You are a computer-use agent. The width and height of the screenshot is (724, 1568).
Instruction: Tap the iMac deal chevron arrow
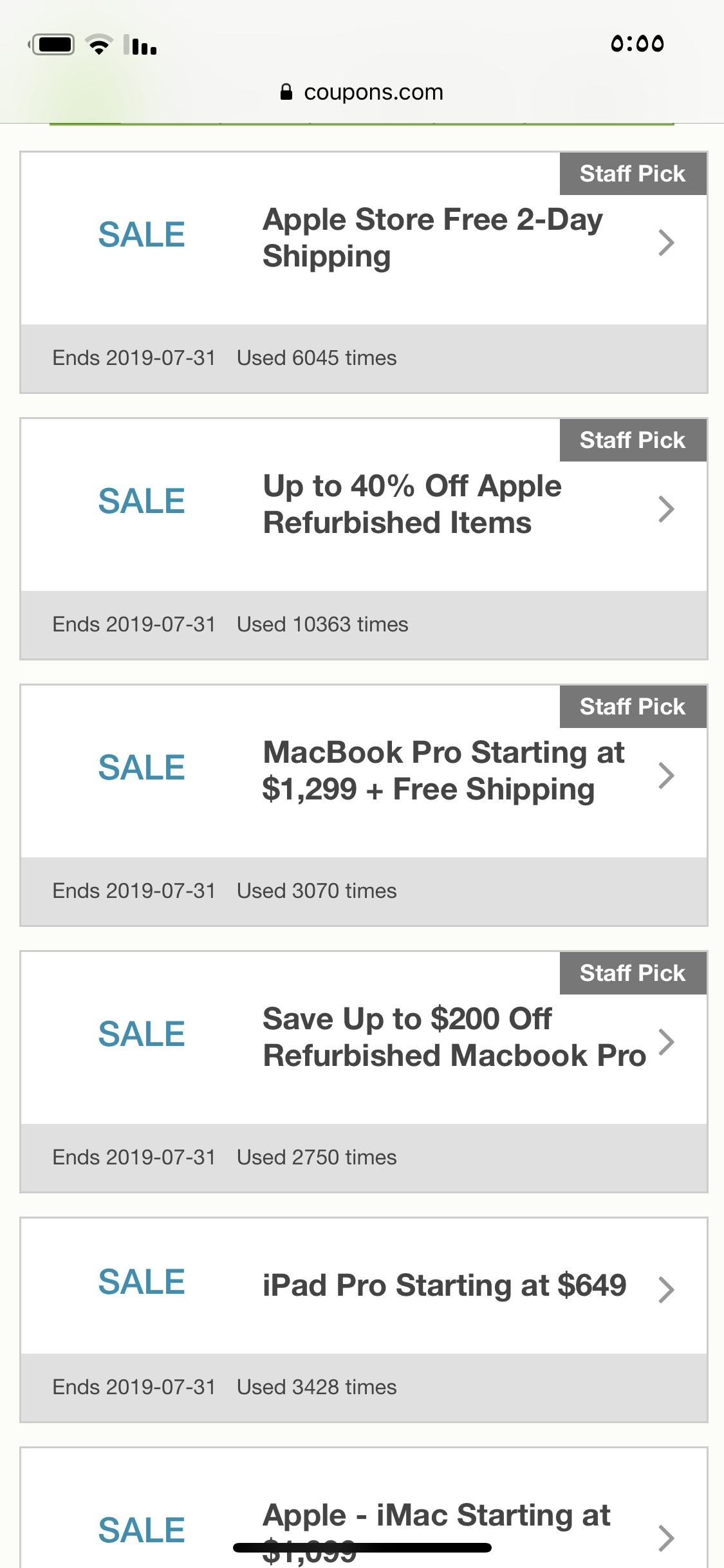click(x=666, y=1537)
